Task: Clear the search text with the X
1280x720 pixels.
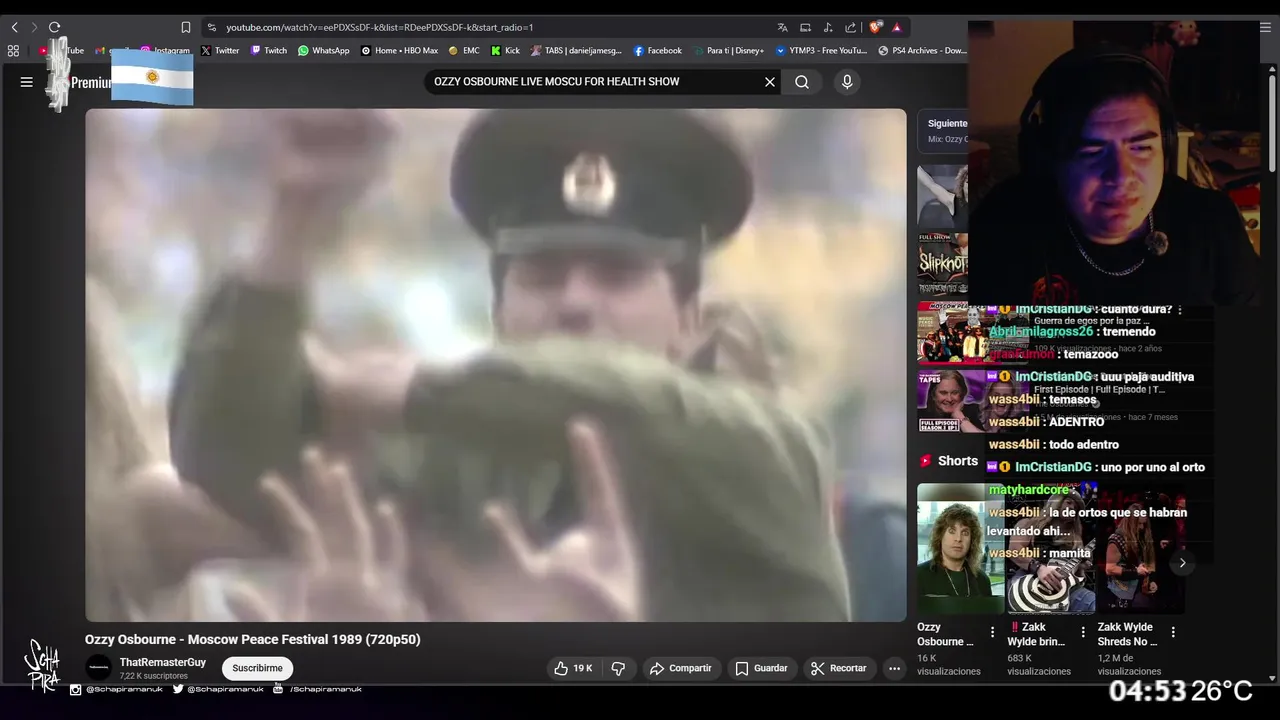Action: pos(770,82)
